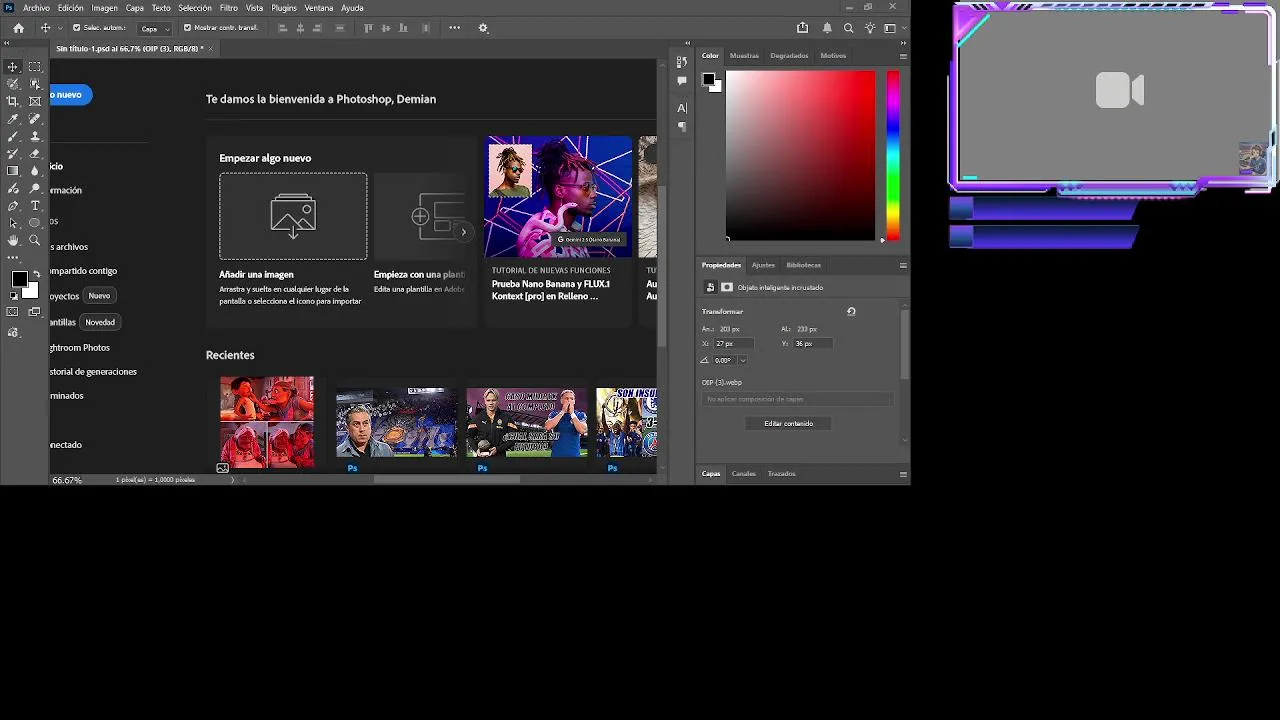Open the Comments panel icon
The image size is (1280, 720).
(x=682, y=81)
